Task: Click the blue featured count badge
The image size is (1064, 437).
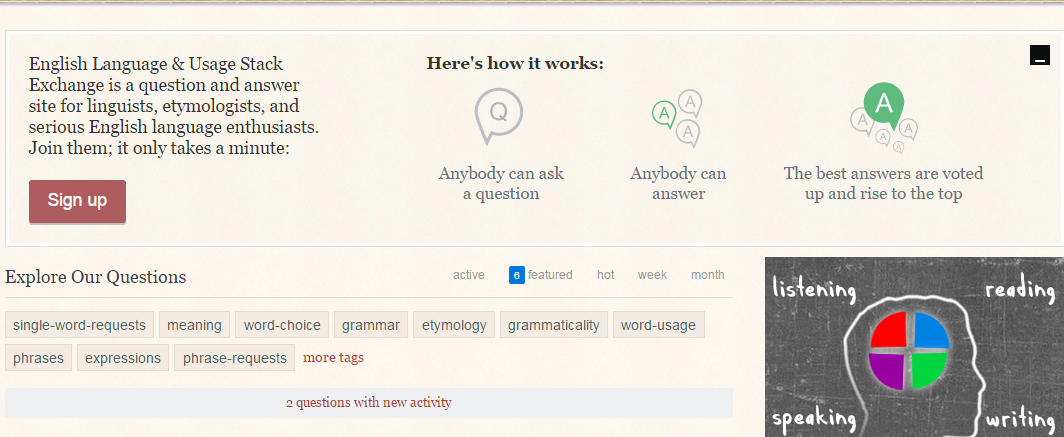Action: coord(517,275)
